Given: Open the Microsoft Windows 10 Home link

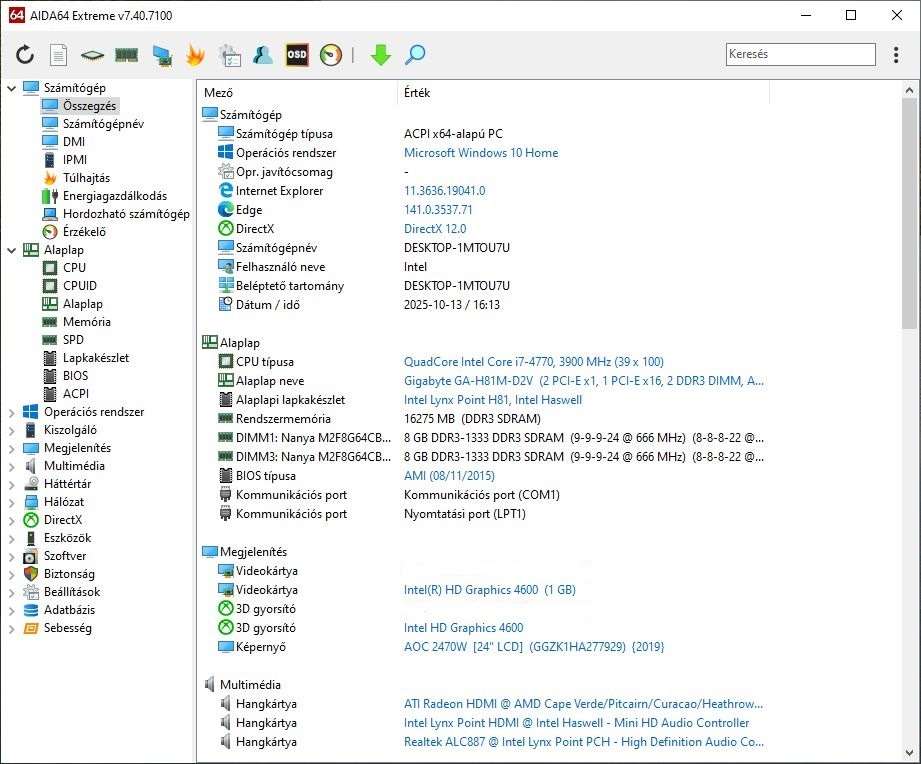Looking at the screenshot, I should (x=480, y=153).
